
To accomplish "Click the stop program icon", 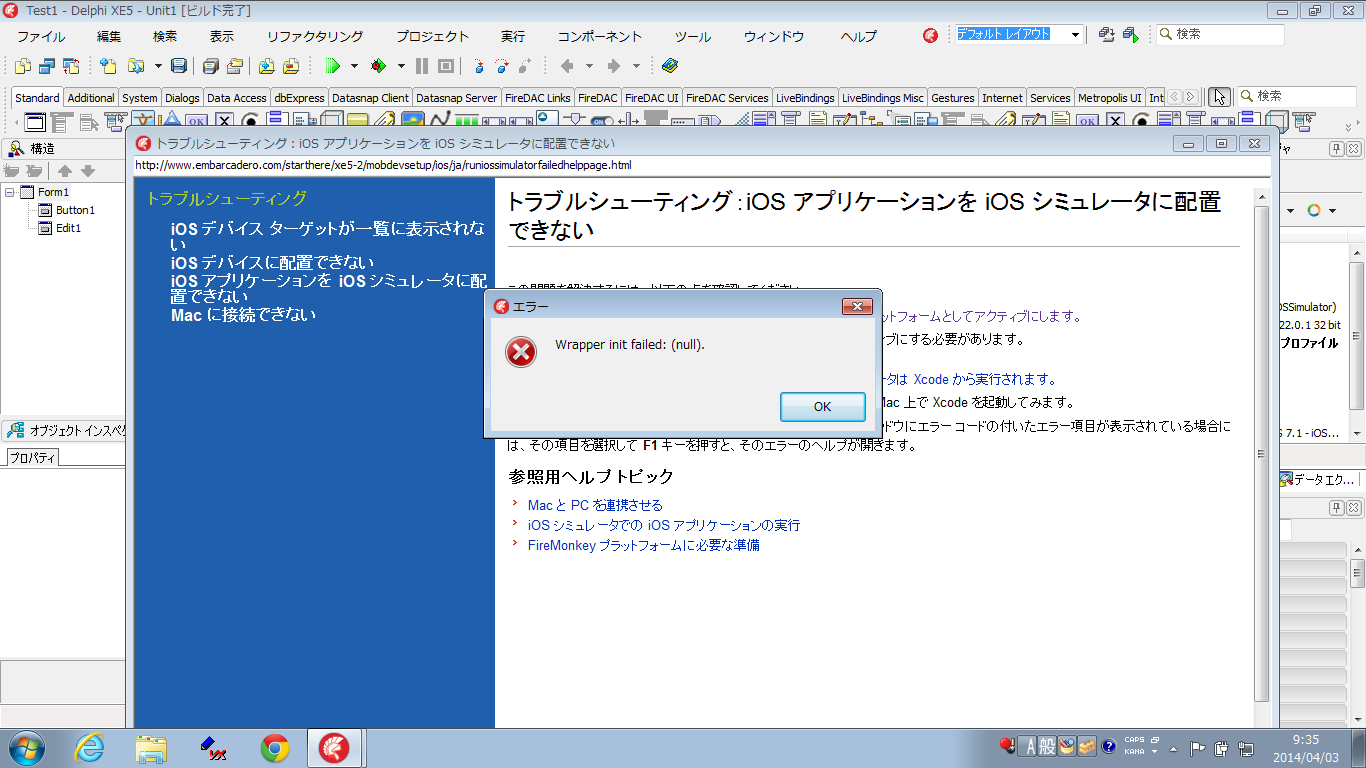I will pos(446,66).
